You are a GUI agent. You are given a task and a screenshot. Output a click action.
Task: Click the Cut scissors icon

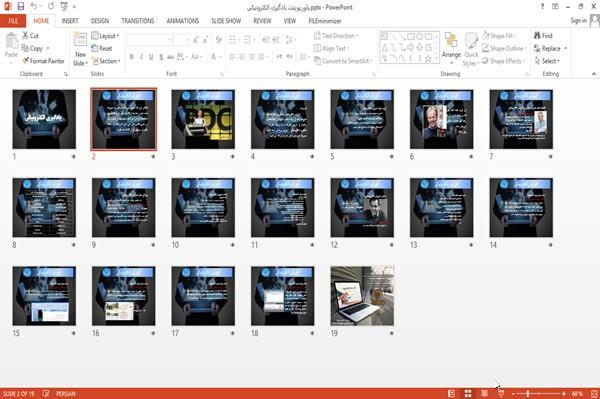pos(25,36)
